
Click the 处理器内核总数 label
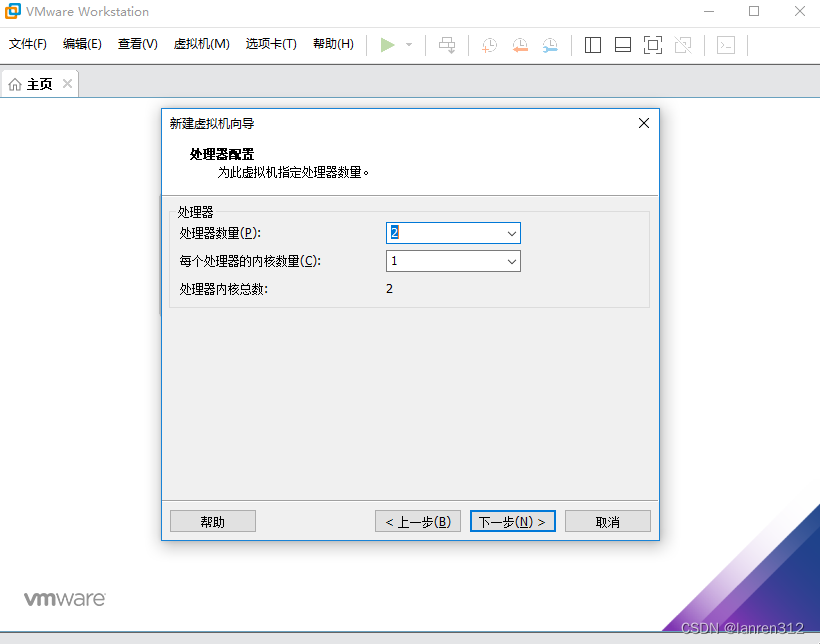pos(224,289)
